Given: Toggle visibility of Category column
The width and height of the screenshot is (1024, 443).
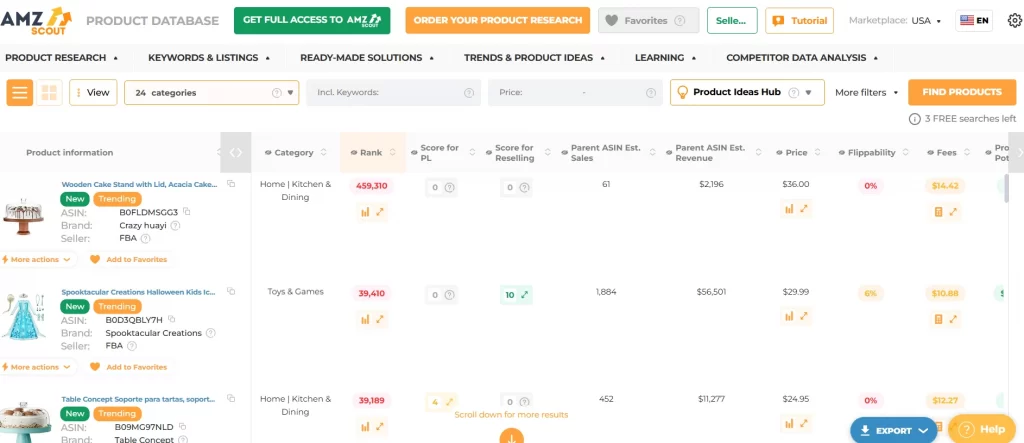Looking at the screenshot, I should [268, 152].
